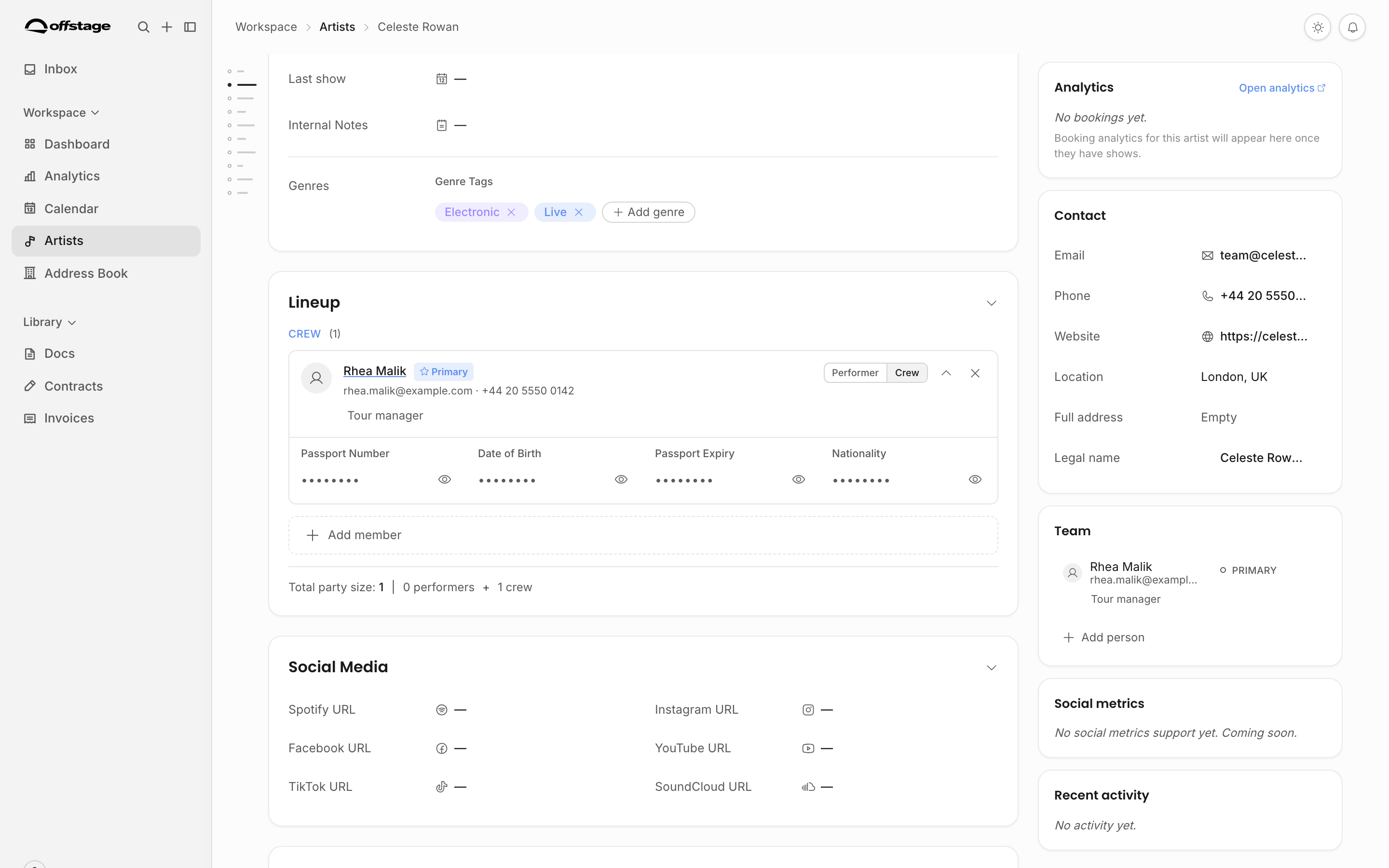Click the YouTube URL icon
1389x868 pixels.
[x=808, y=748]
